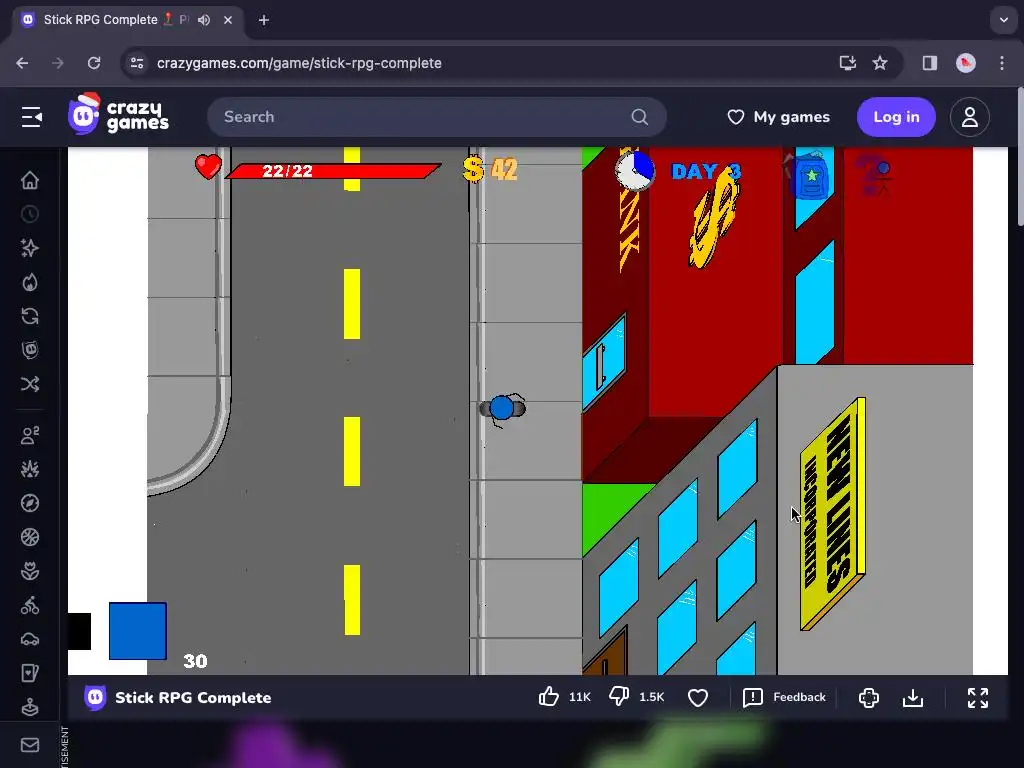Select the random game shuffle icon
This screenshot has width=1024, height=768.
coord(30,384)
